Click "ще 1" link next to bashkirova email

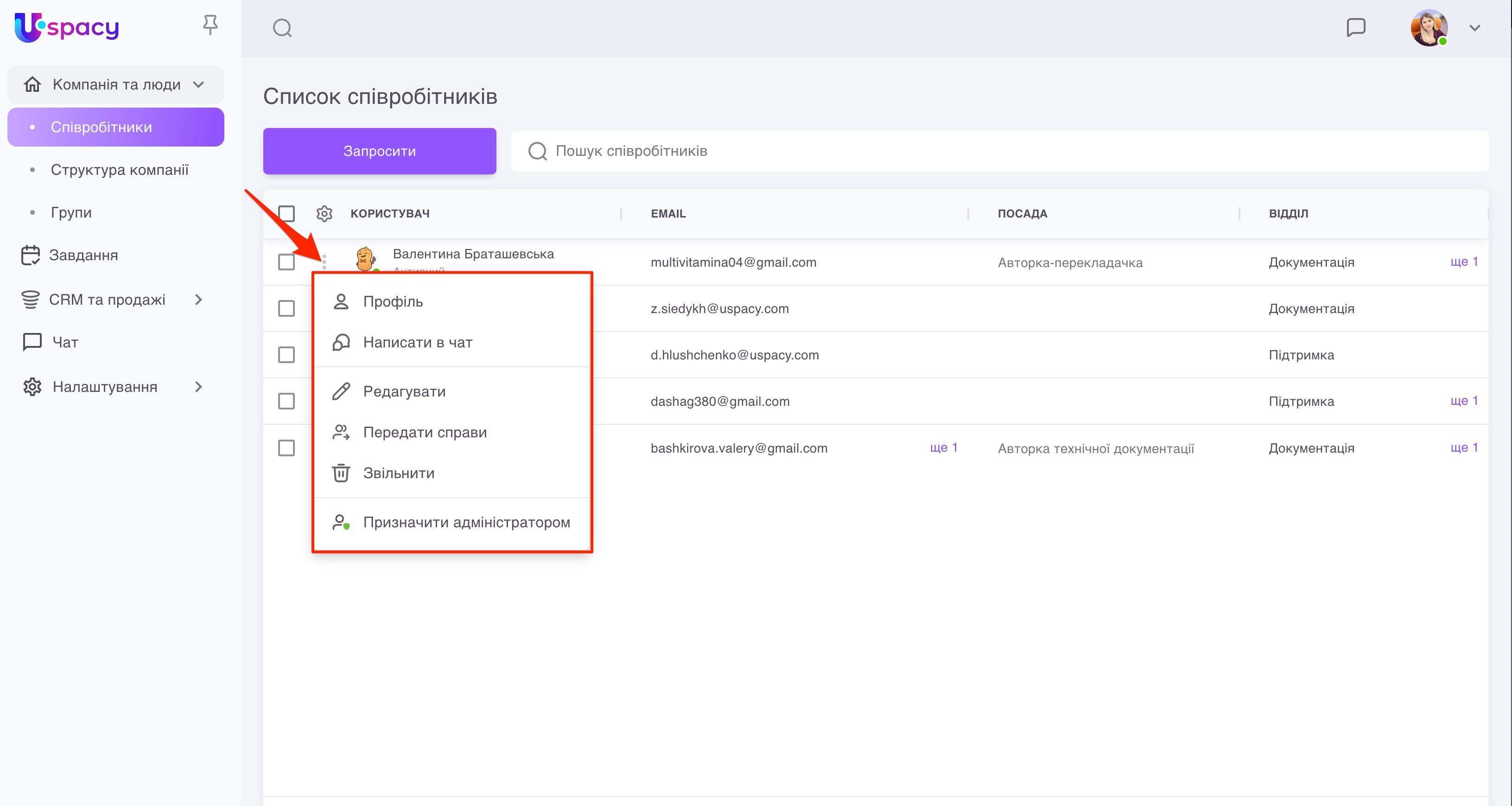(943, 448)
